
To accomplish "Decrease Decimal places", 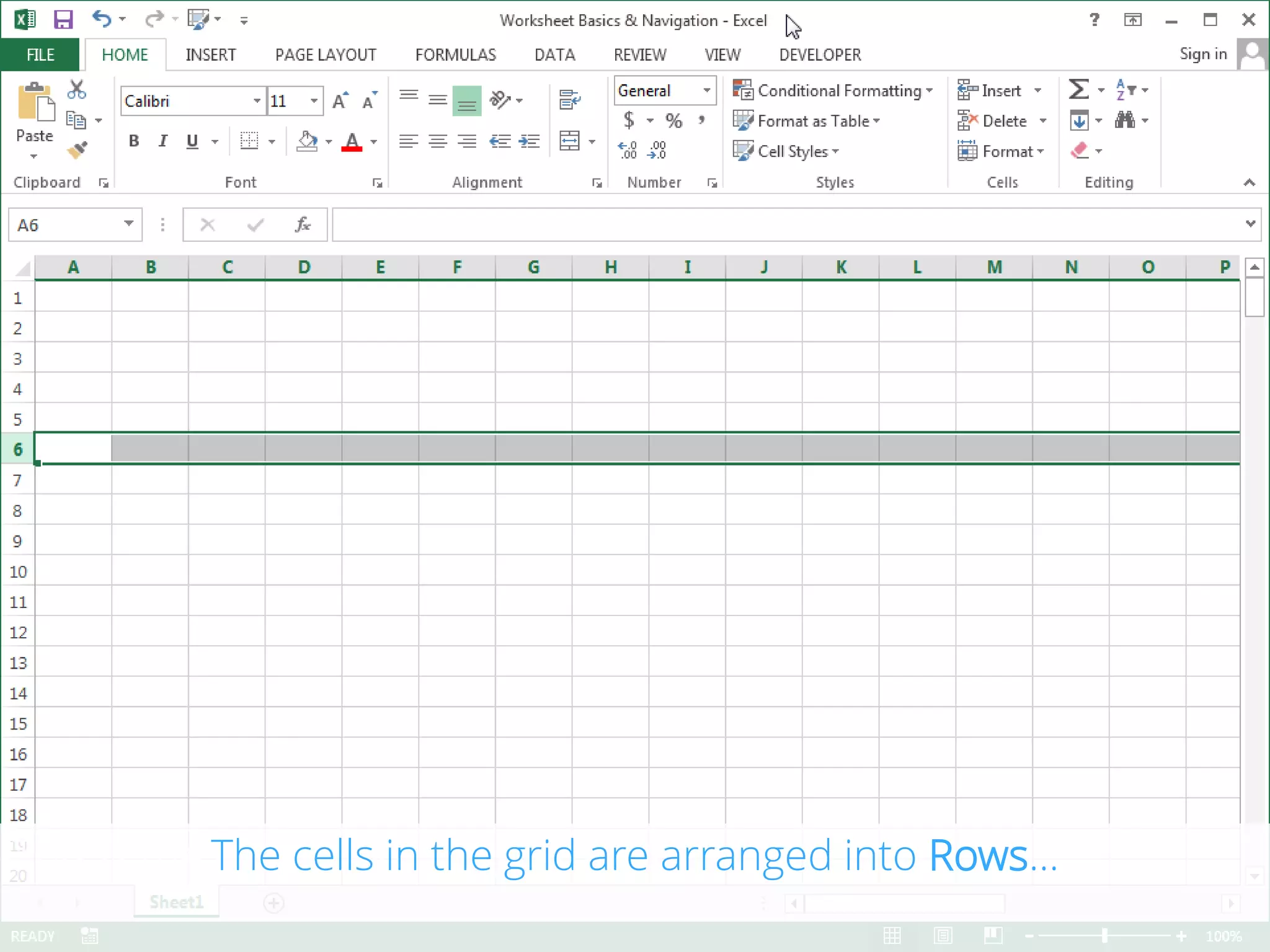I will pos(657,150).
